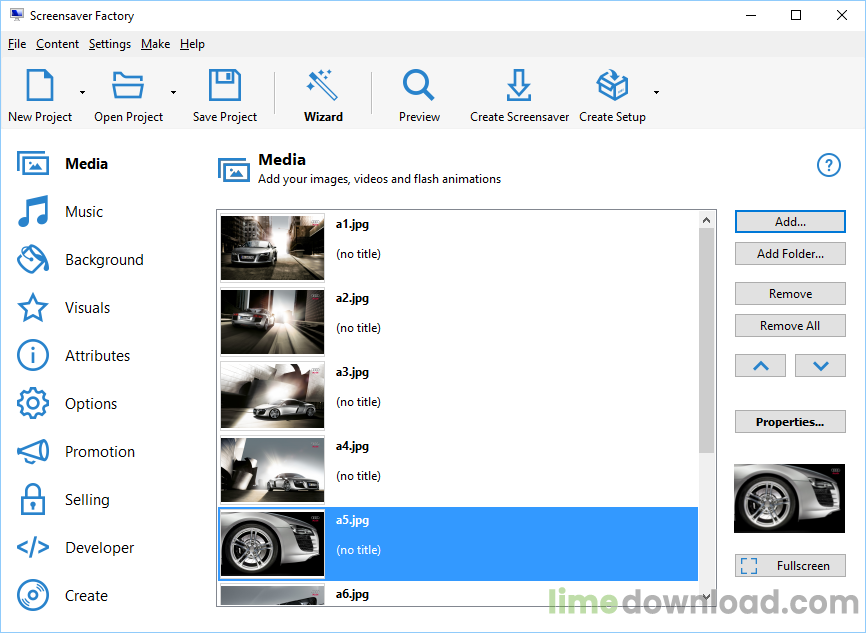Click the help question mark icon
866x633 pixels.
829,165
